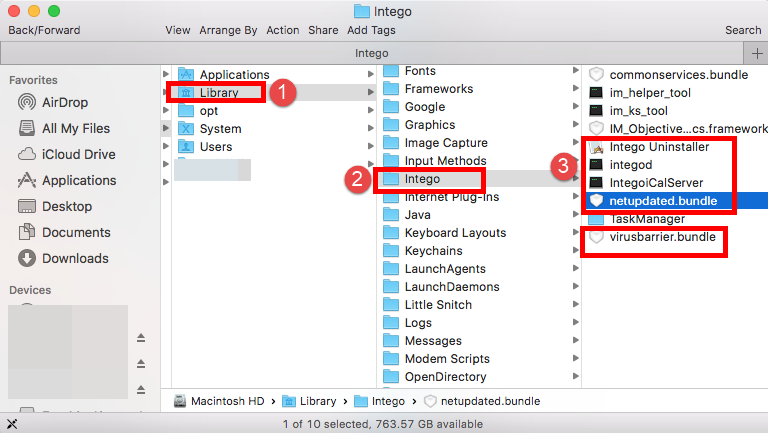
Task: Click Library in the path bar
Action: click(318, 401)
